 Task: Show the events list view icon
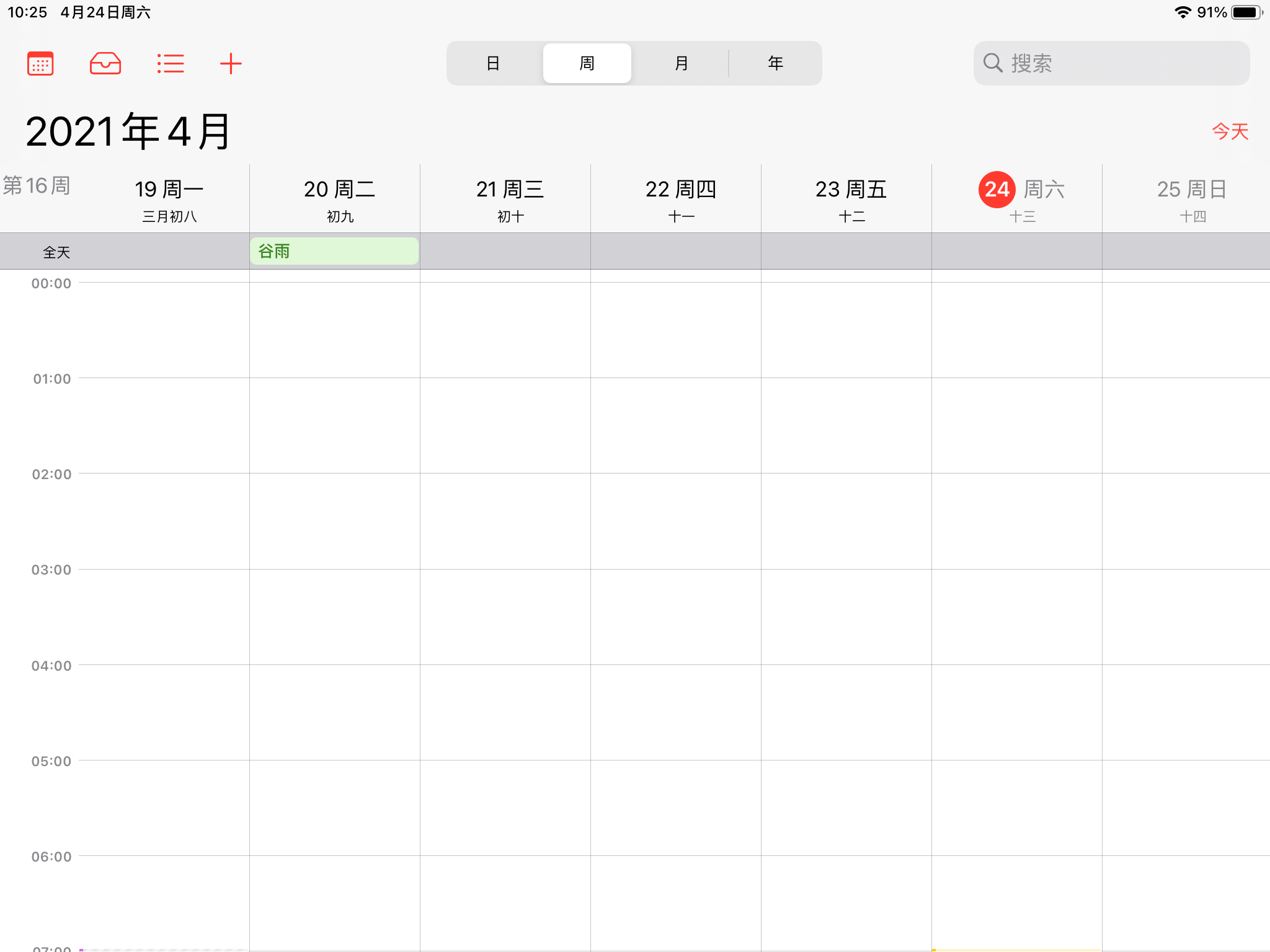(x=170, y=63)
